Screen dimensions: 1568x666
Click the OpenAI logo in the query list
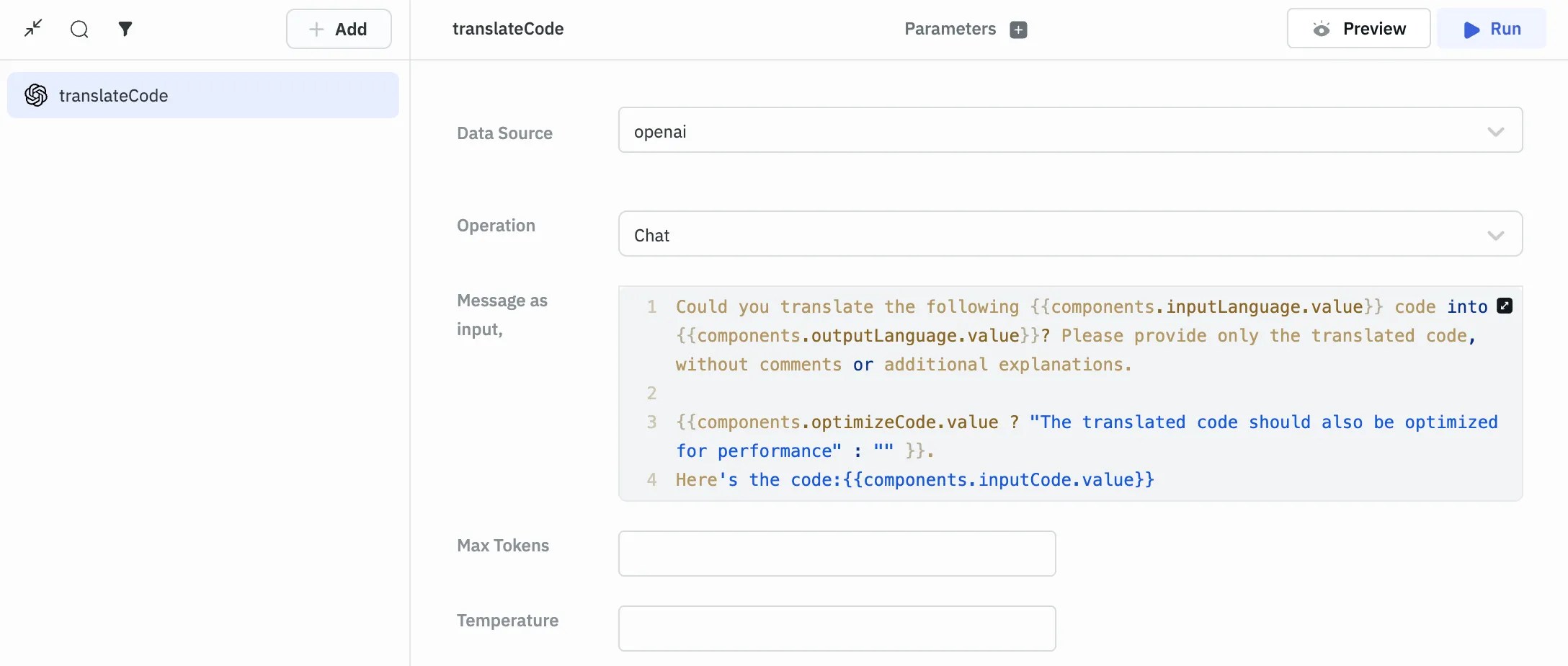(36, 95)
